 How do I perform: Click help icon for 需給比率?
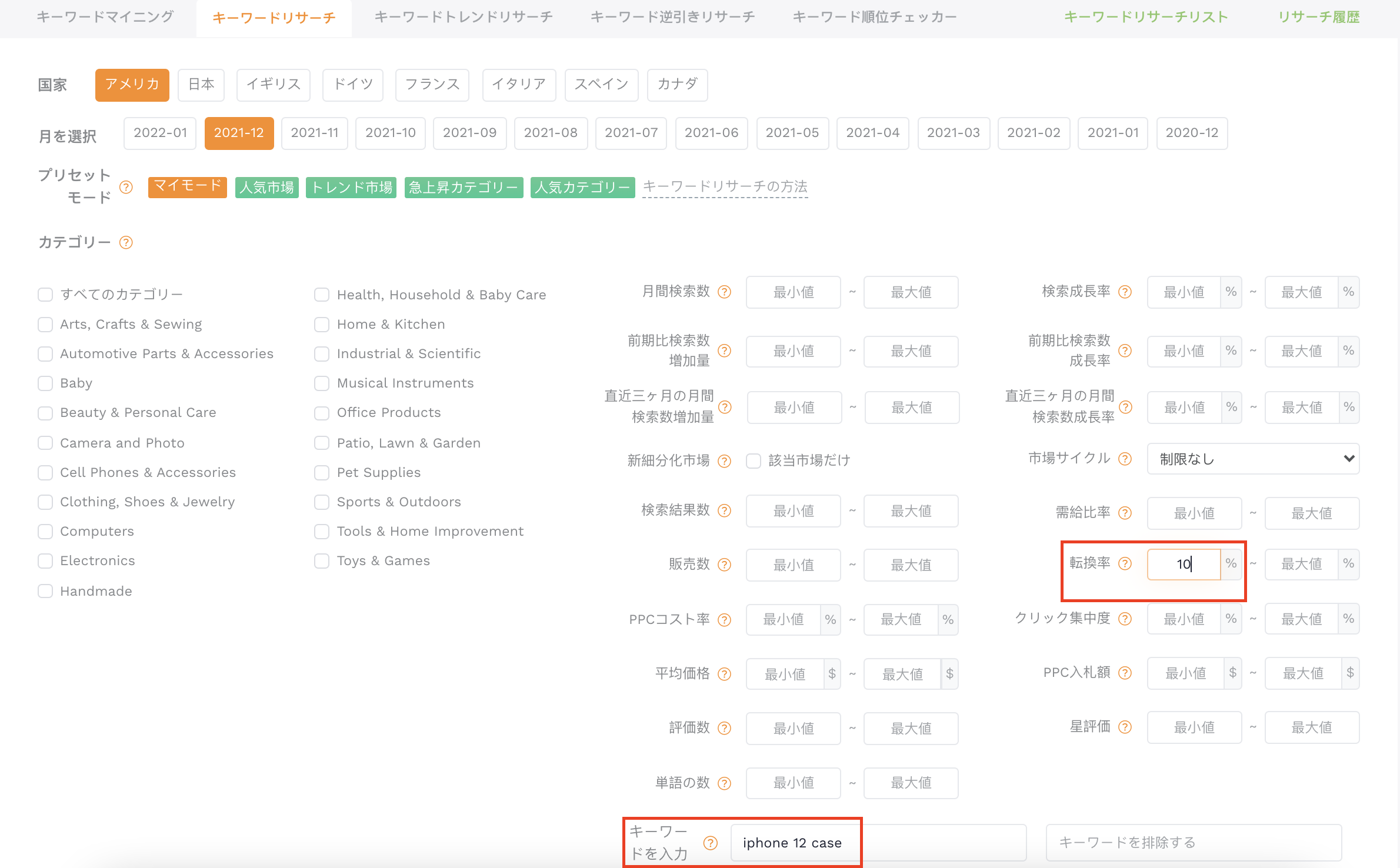(x=1125, y=513)
